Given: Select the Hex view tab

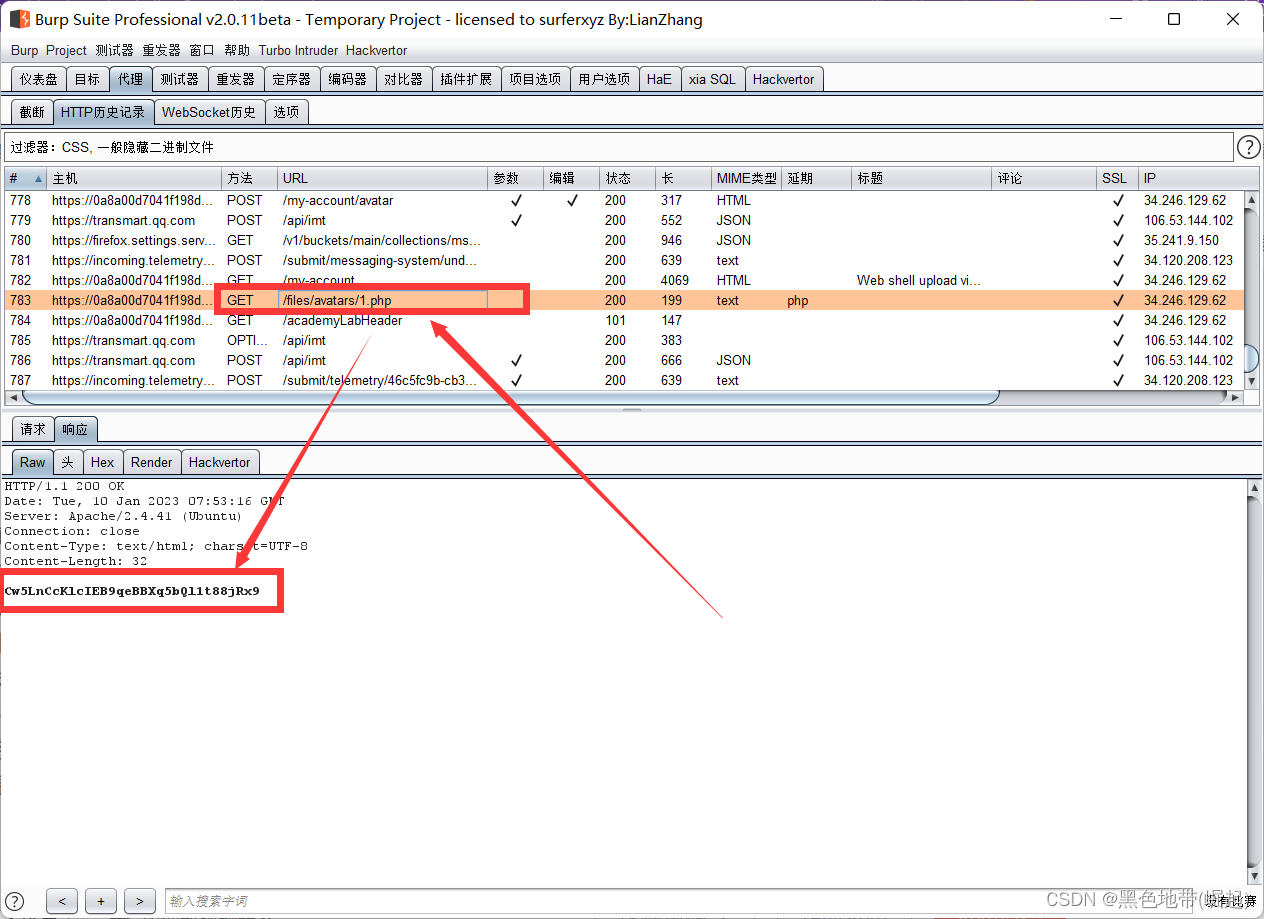Looking at the screenshot, I should [x=102, y=462].
